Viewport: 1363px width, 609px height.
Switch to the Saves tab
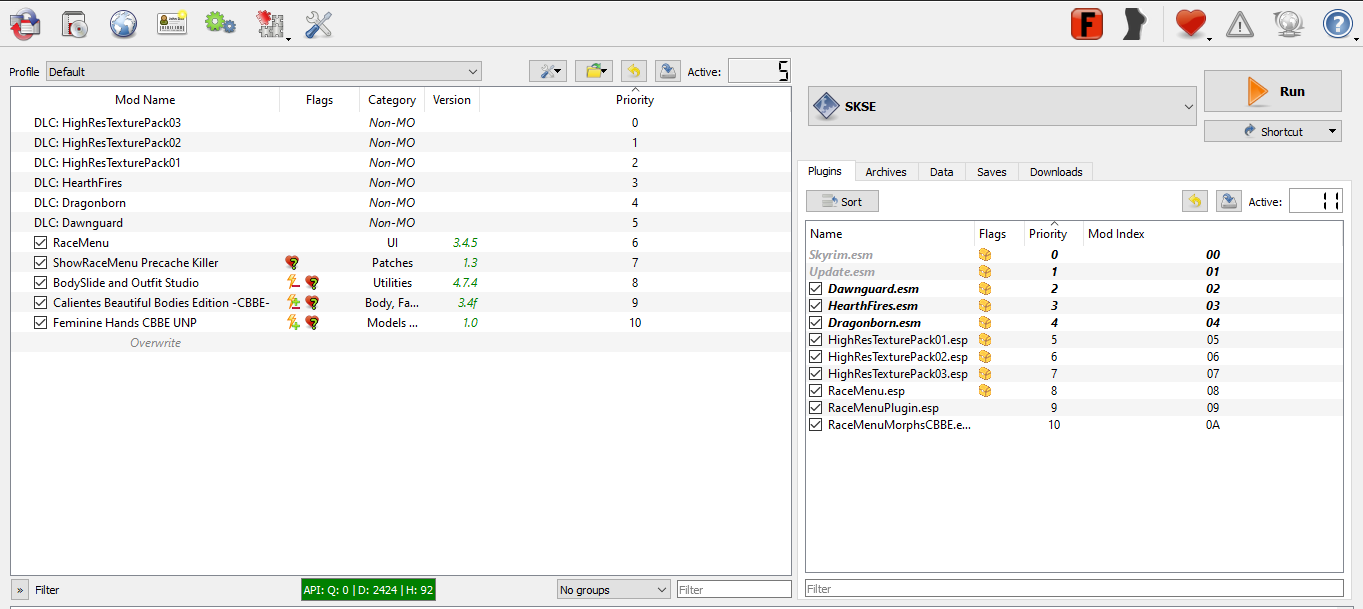[x=992, y=172]
